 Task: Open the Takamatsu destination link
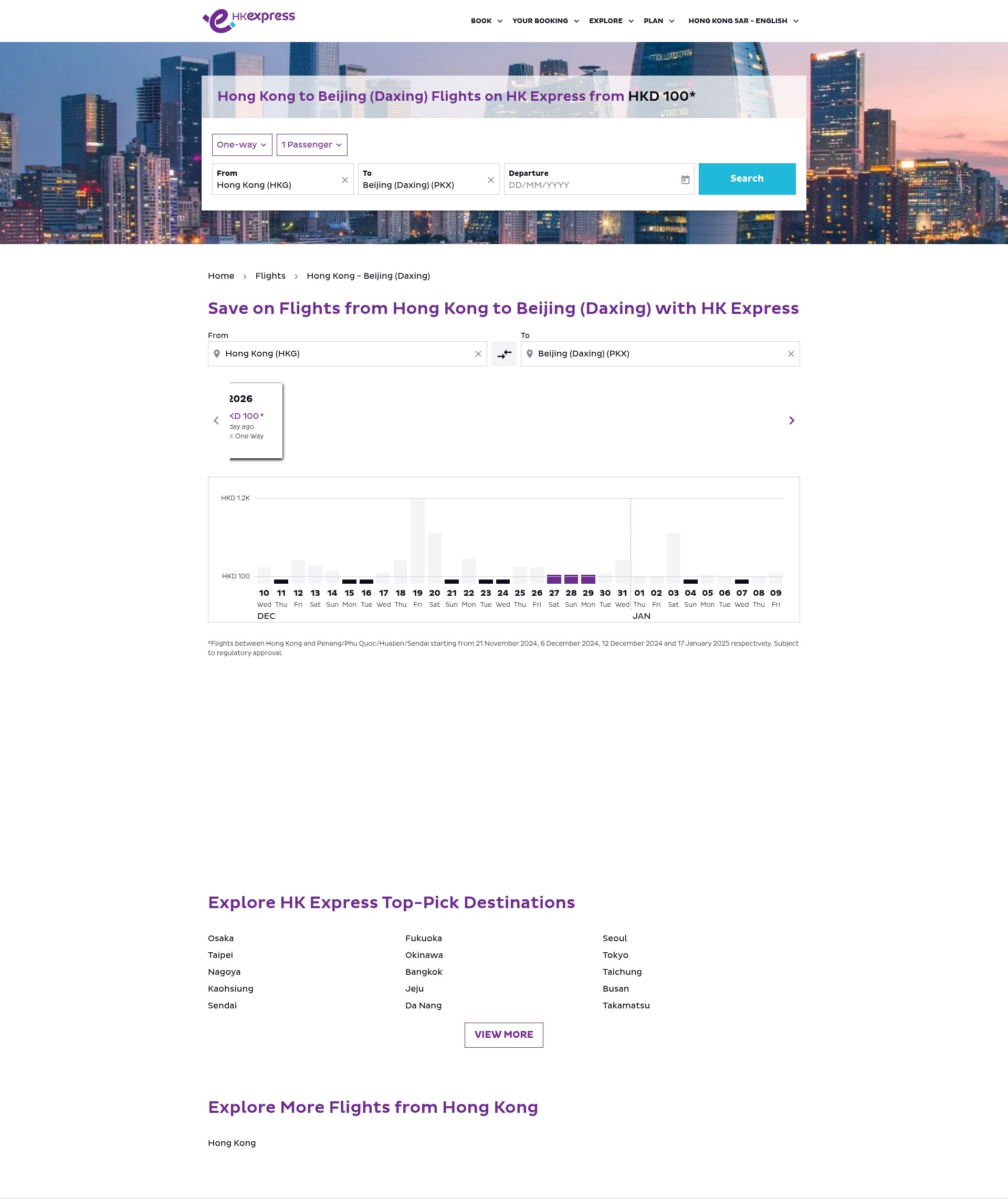point(626,1005)
